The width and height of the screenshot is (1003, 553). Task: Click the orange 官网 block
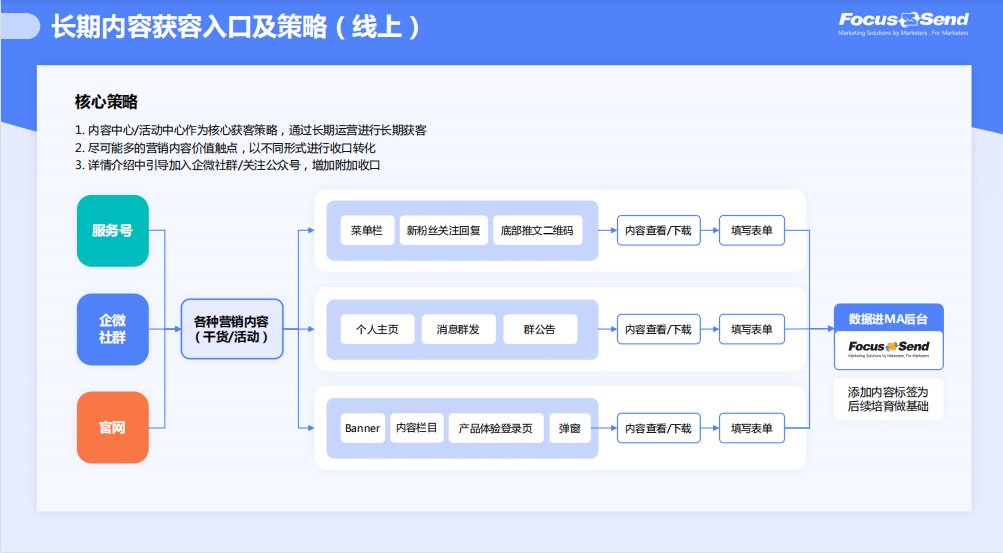coord(112,428)
